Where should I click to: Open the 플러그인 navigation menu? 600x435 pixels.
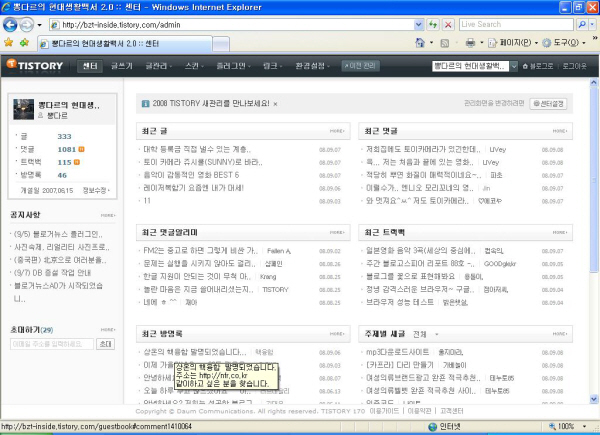tap(233, 66)
